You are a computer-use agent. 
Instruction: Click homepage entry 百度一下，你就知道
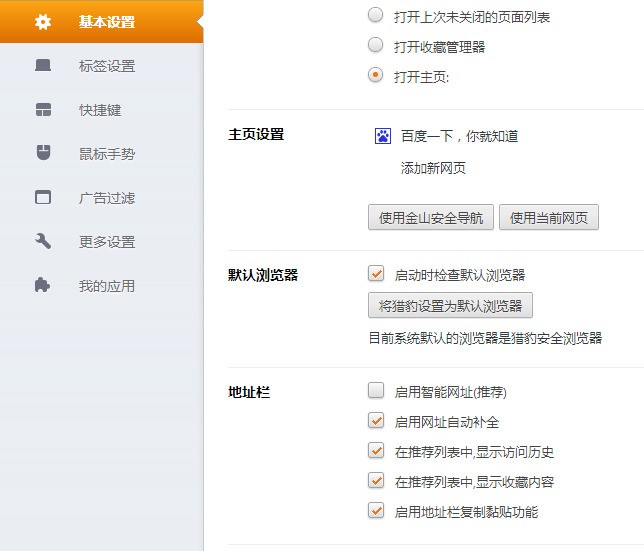coord(460,136)
